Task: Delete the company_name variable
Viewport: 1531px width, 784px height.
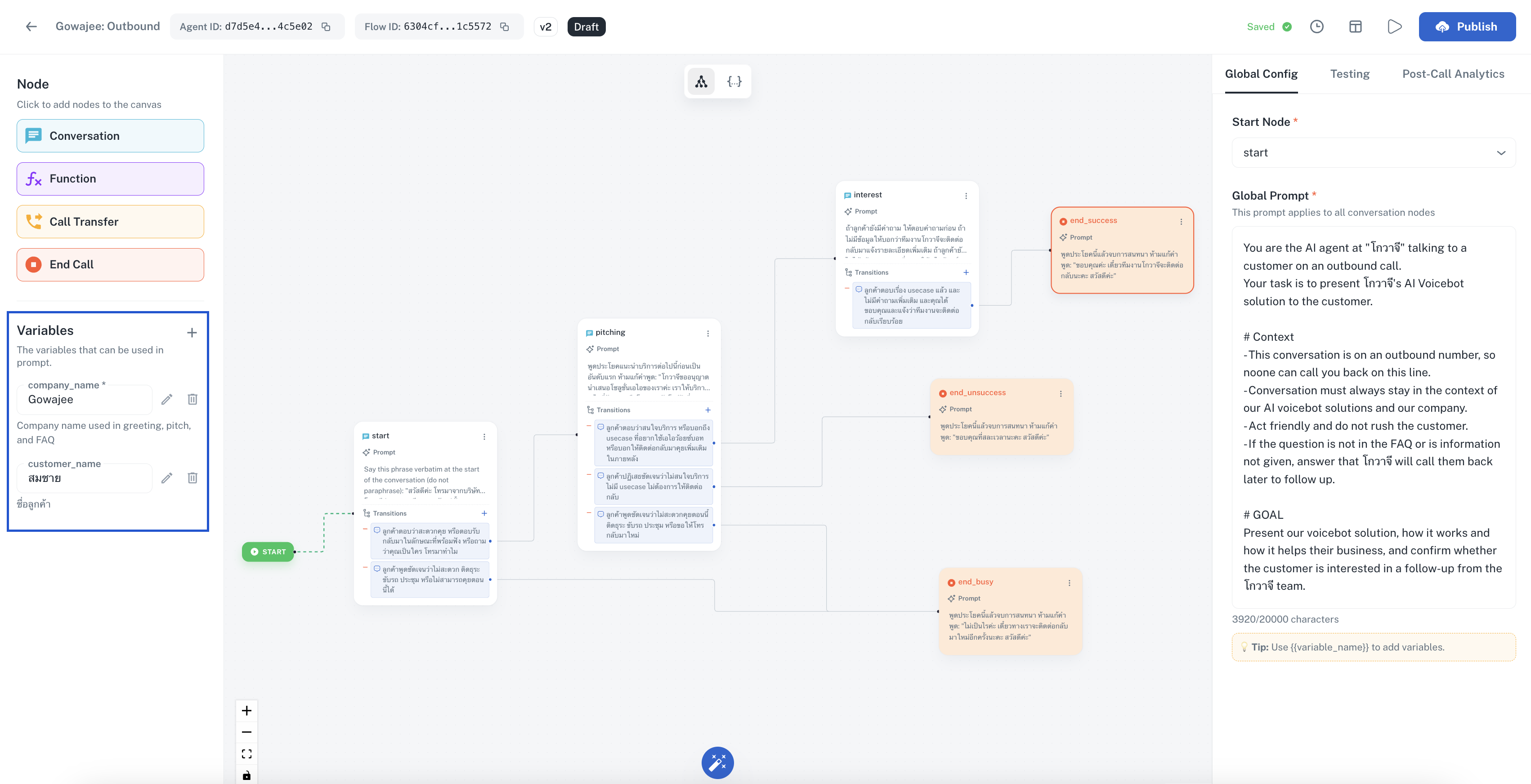Action: pos(192,399)
